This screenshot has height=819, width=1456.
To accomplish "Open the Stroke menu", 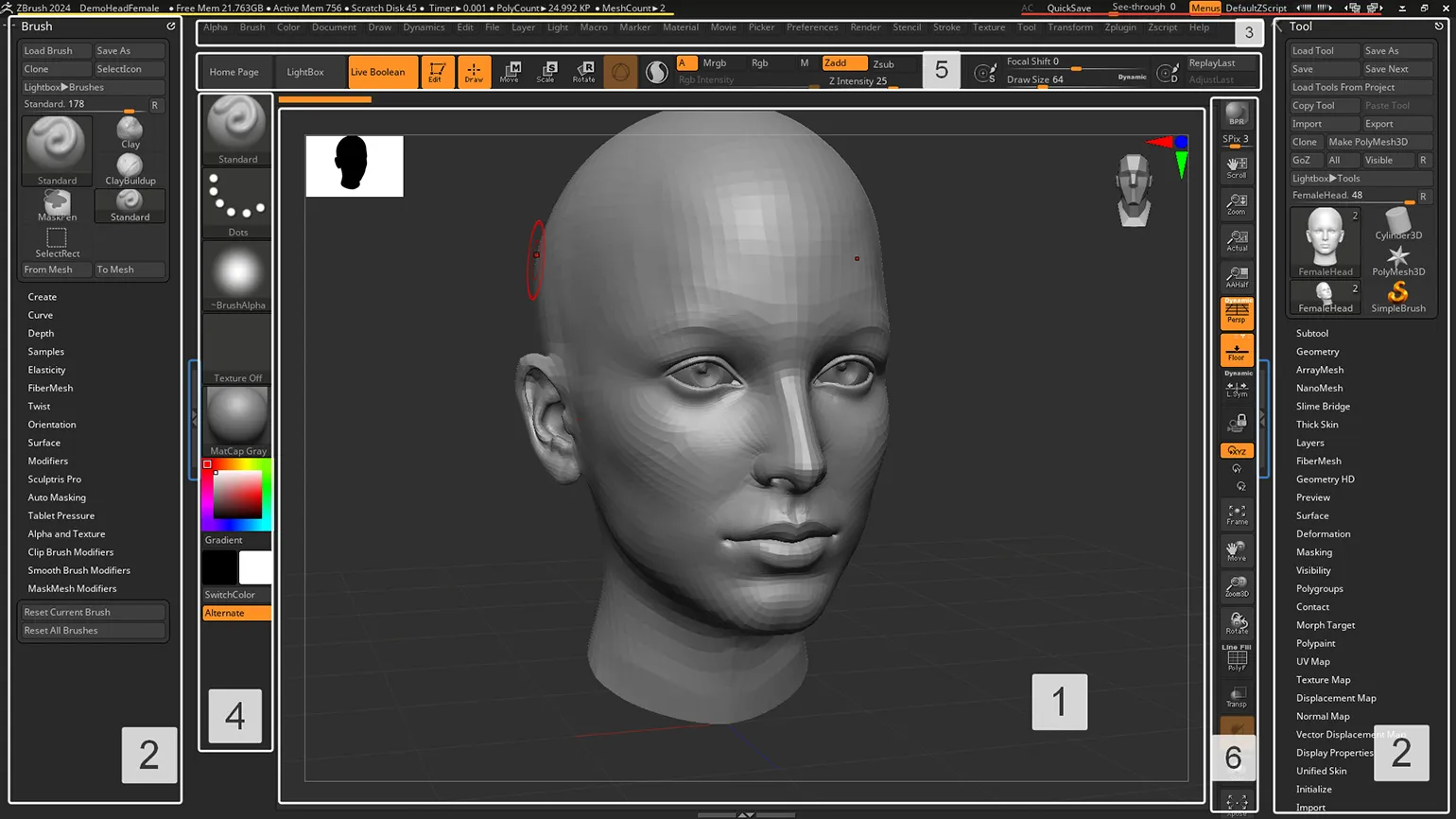I will coord(946,27).
